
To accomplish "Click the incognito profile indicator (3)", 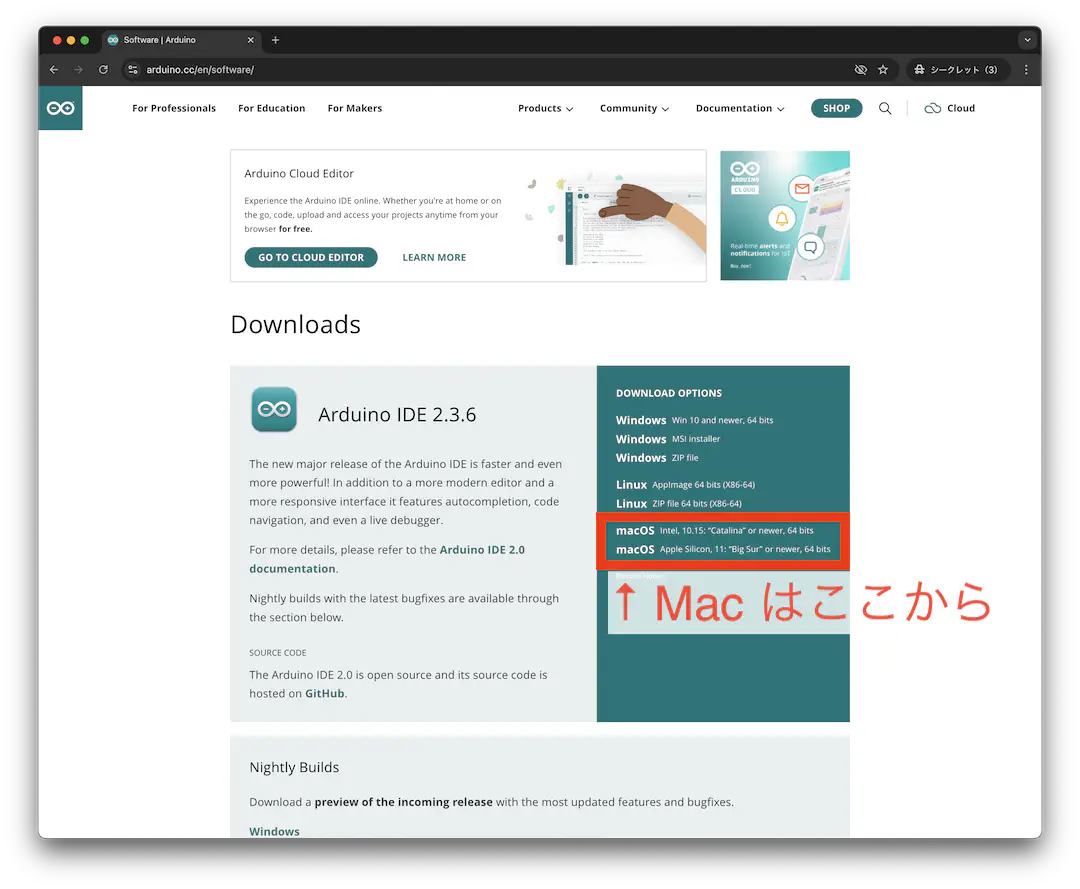I will (957, 70).
